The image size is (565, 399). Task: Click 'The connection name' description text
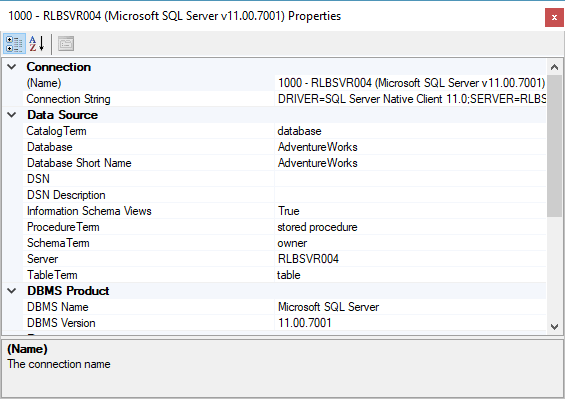[59, 364]
